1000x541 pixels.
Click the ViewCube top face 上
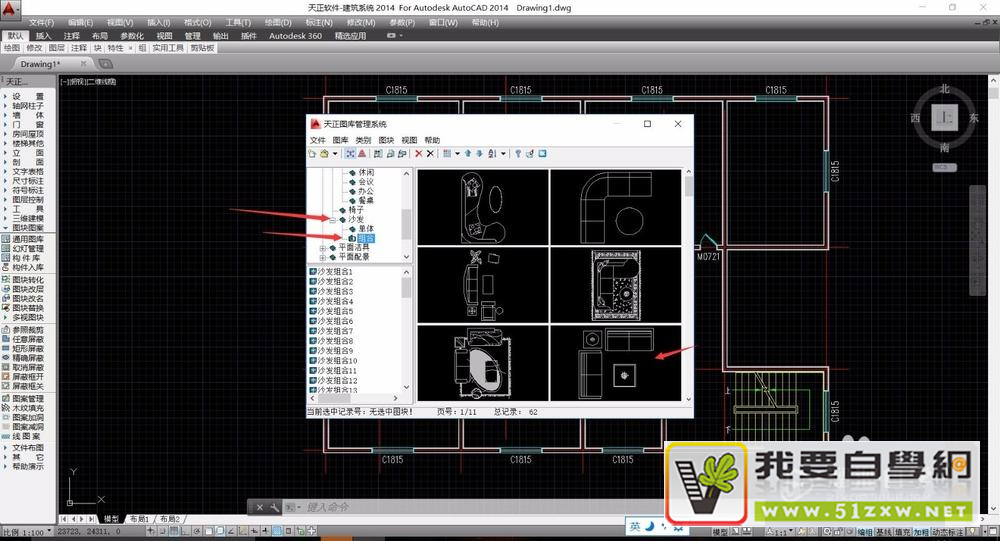click(945, 118)
